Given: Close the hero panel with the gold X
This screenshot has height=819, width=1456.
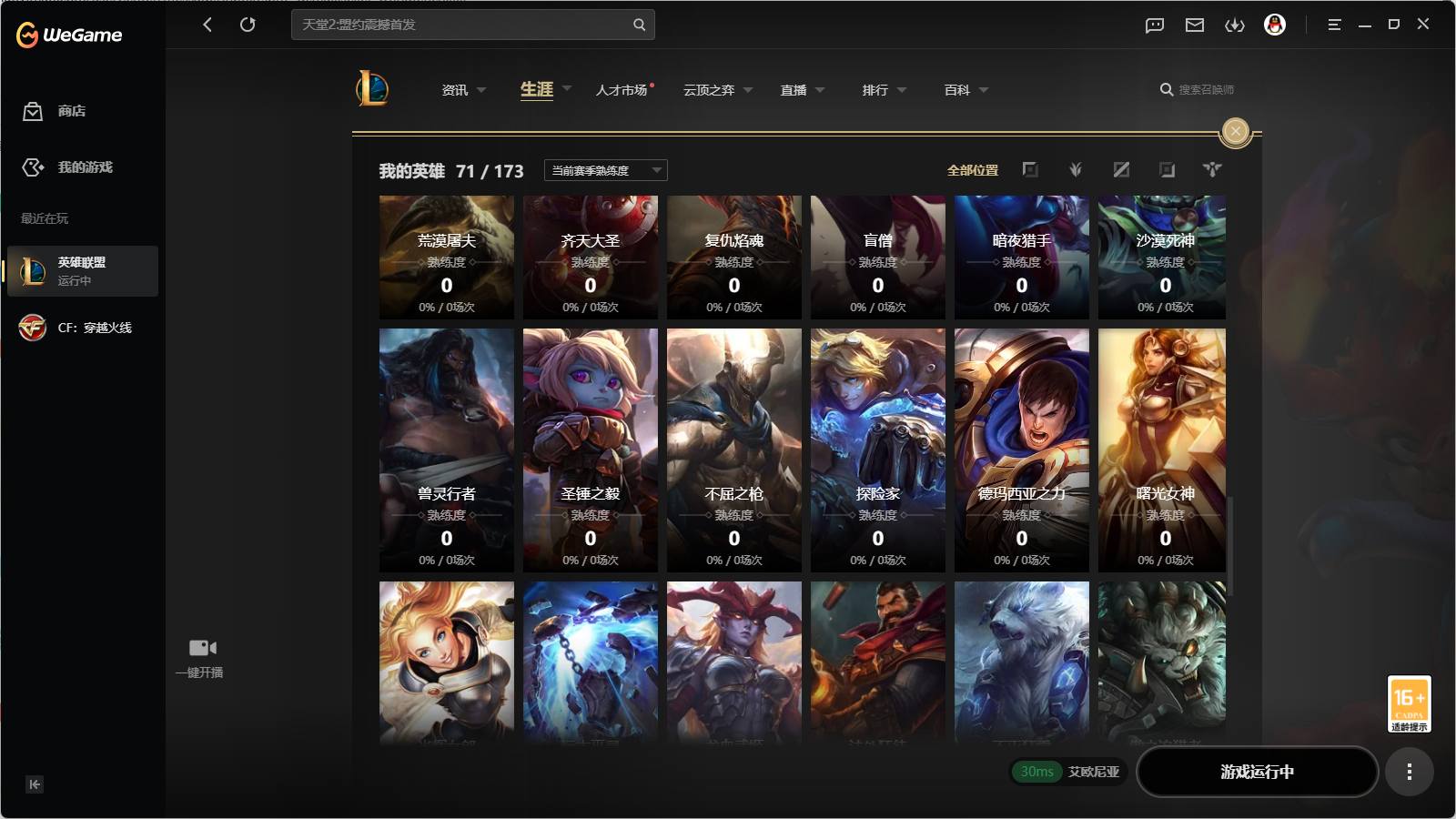Looking at the screenshot, I should [x=1236, y=132].
